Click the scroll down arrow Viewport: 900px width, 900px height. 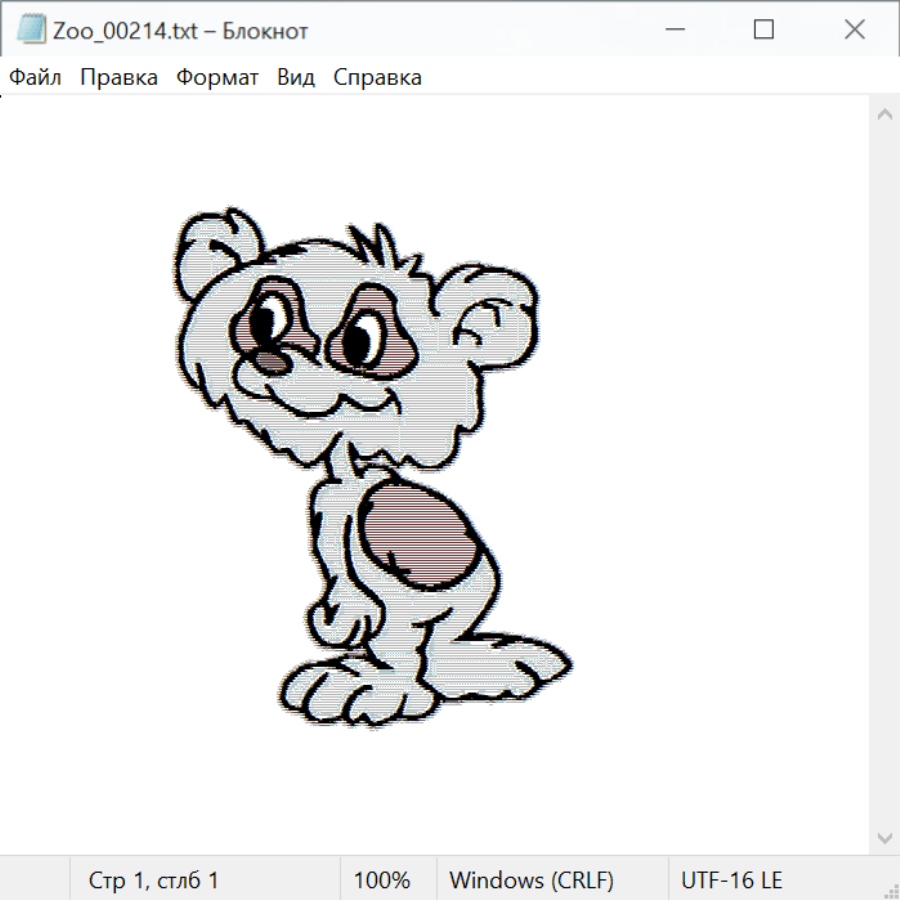pos(884,837)
